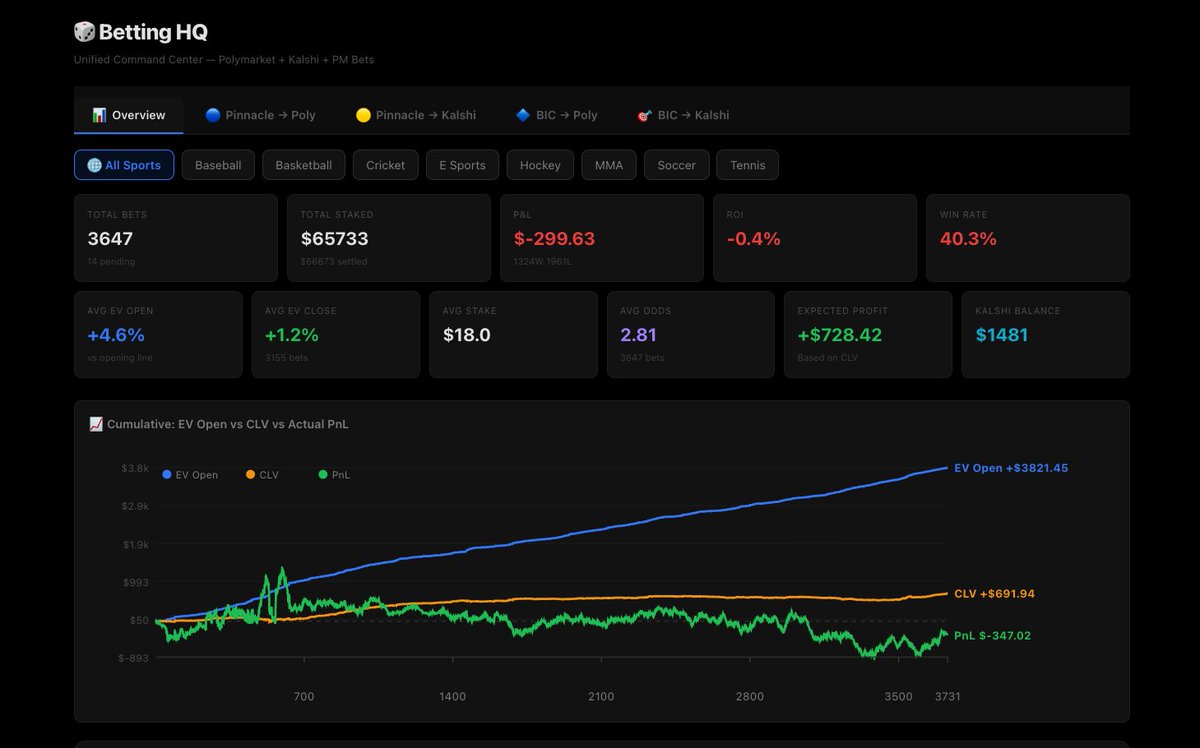
Task: Click the 14 pending text
Action: [x=111, y=262]
